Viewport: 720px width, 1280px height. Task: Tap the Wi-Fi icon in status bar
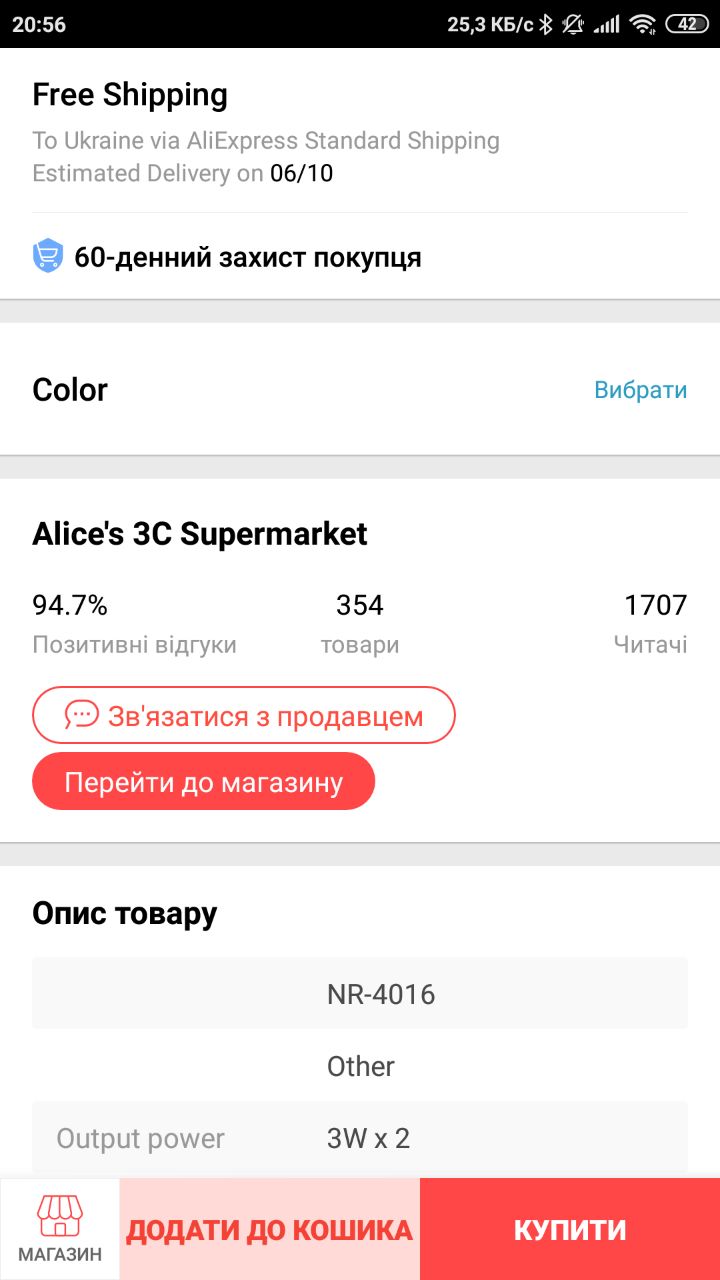(x=642, y=24)
